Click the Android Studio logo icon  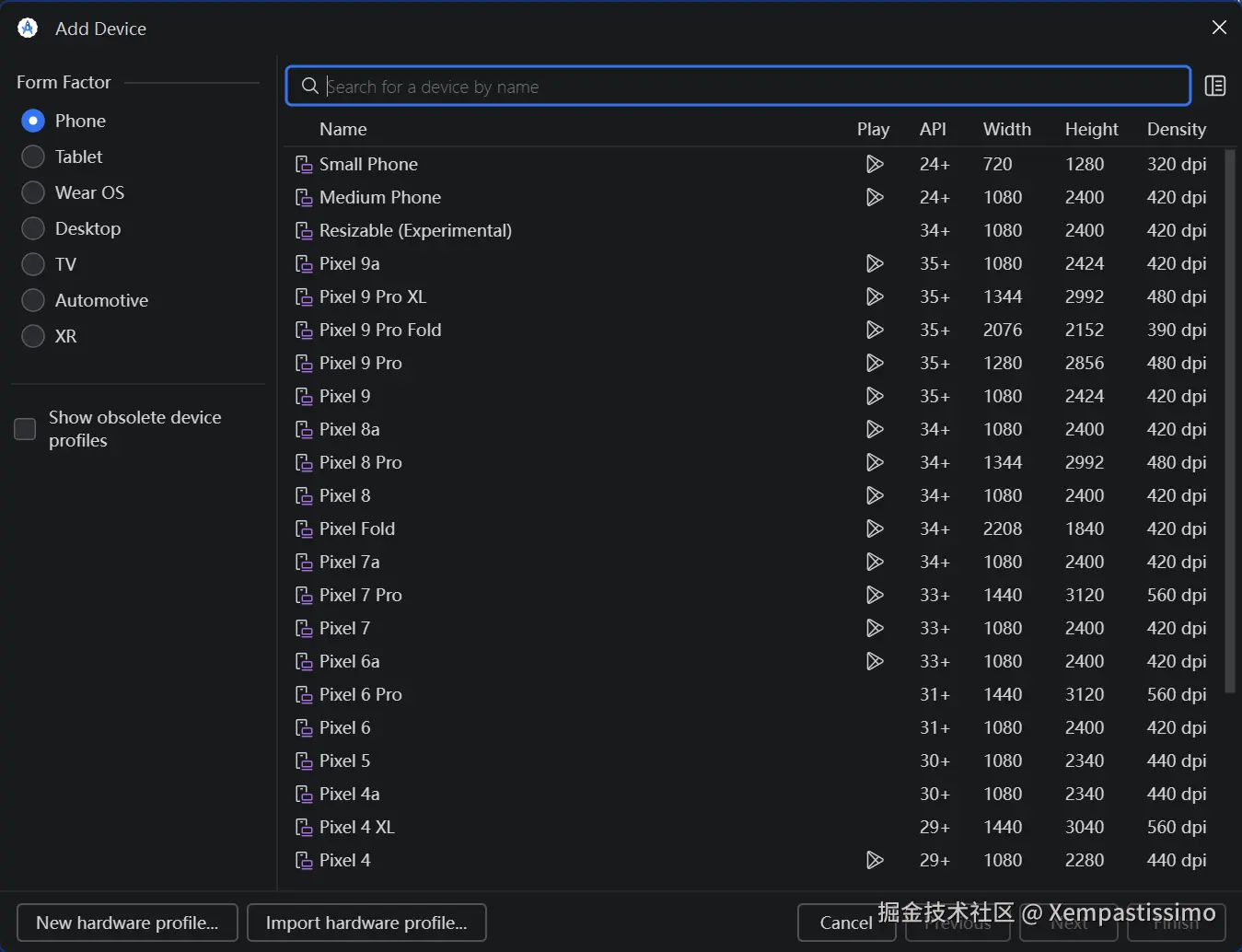(28, 29)
